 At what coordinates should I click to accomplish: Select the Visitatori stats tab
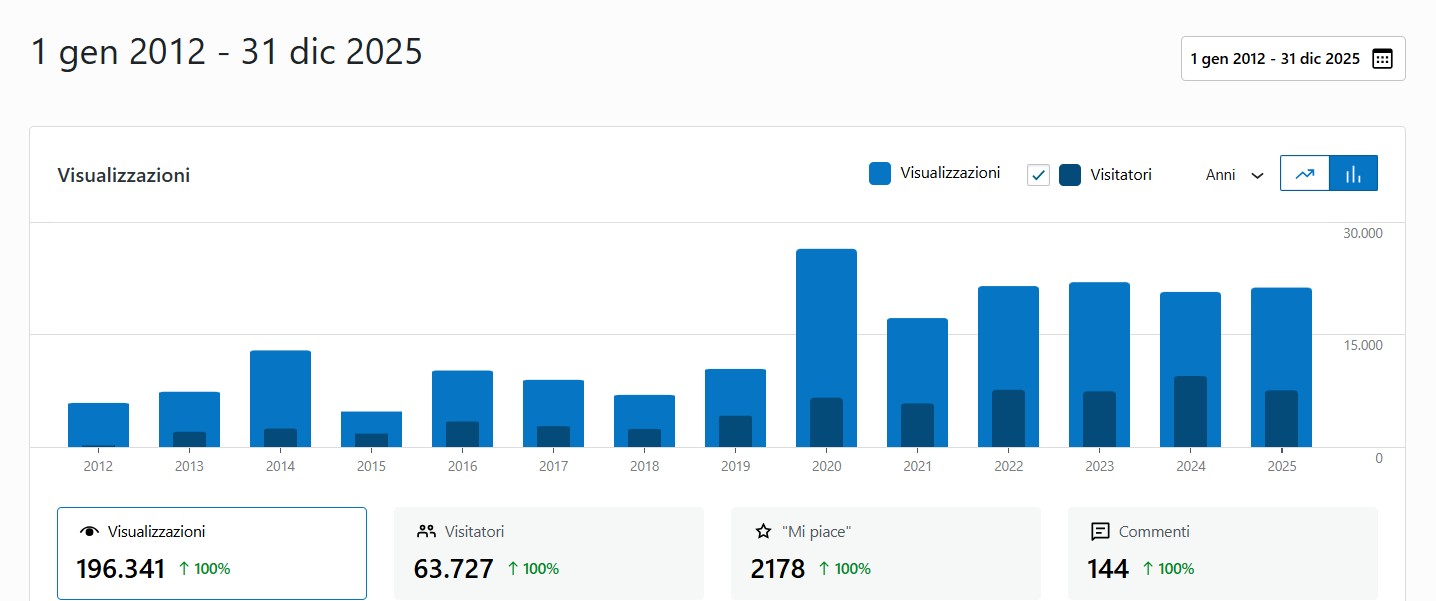pyautogui.click(x=548, y=553)
